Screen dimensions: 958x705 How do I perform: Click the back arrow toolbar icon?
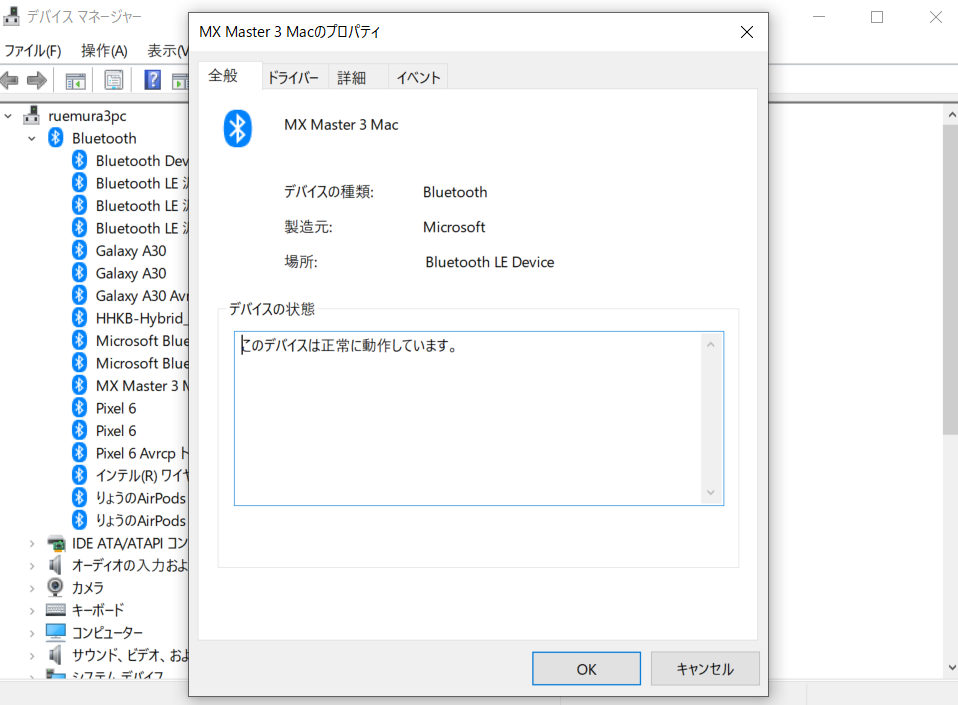pos(10,80)
